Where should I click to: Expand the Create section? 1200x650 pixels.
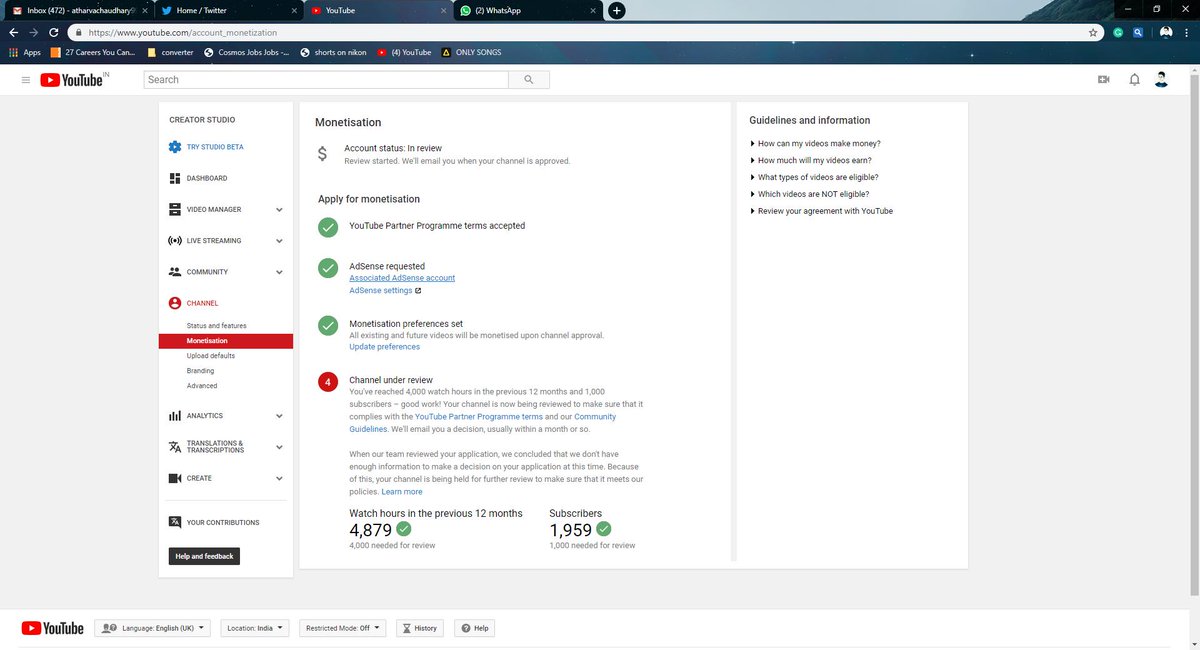279,478
